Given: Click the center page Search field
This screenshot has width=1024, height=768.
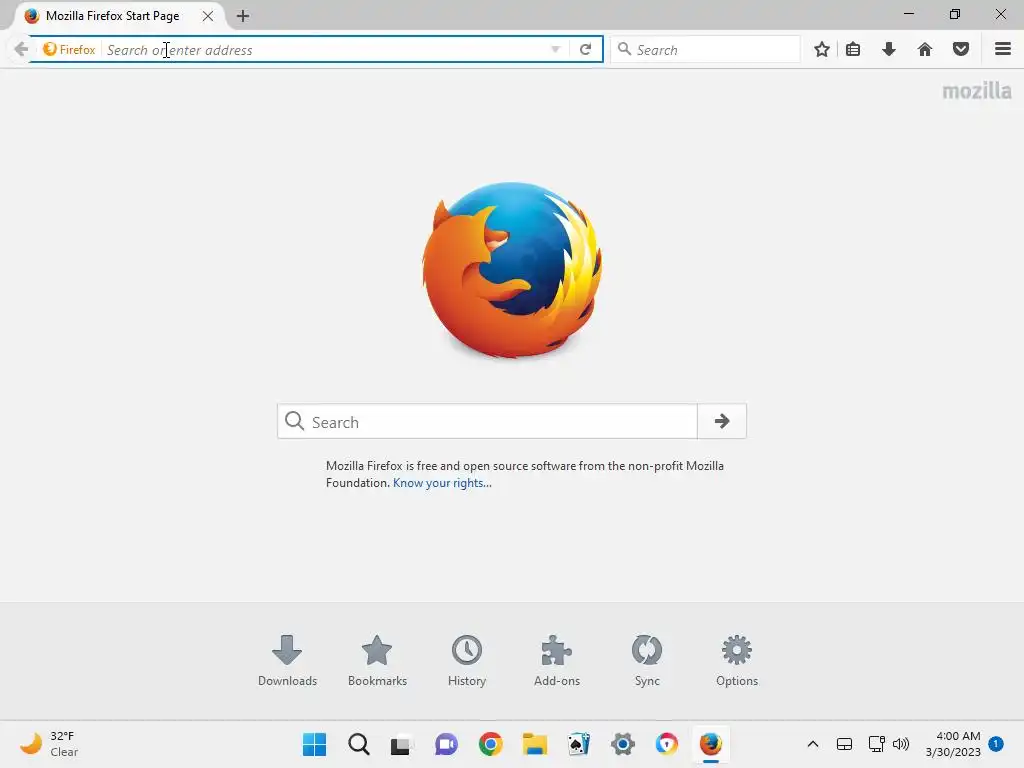Looking at the screenshot, I should coord(487,421).
